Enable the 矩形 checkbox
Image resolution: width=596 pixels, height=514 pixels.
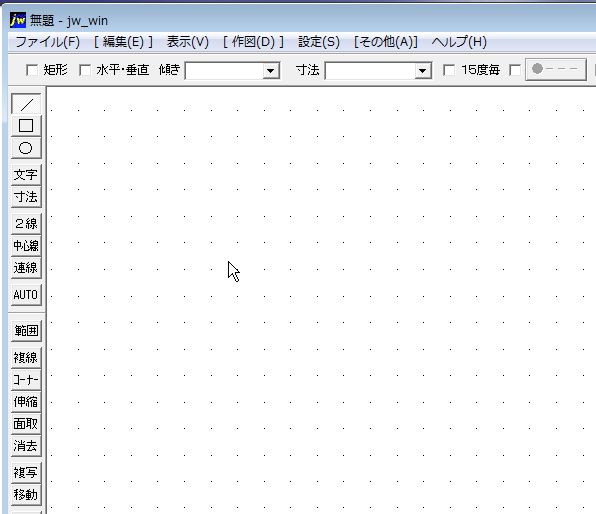coord(32,70)
